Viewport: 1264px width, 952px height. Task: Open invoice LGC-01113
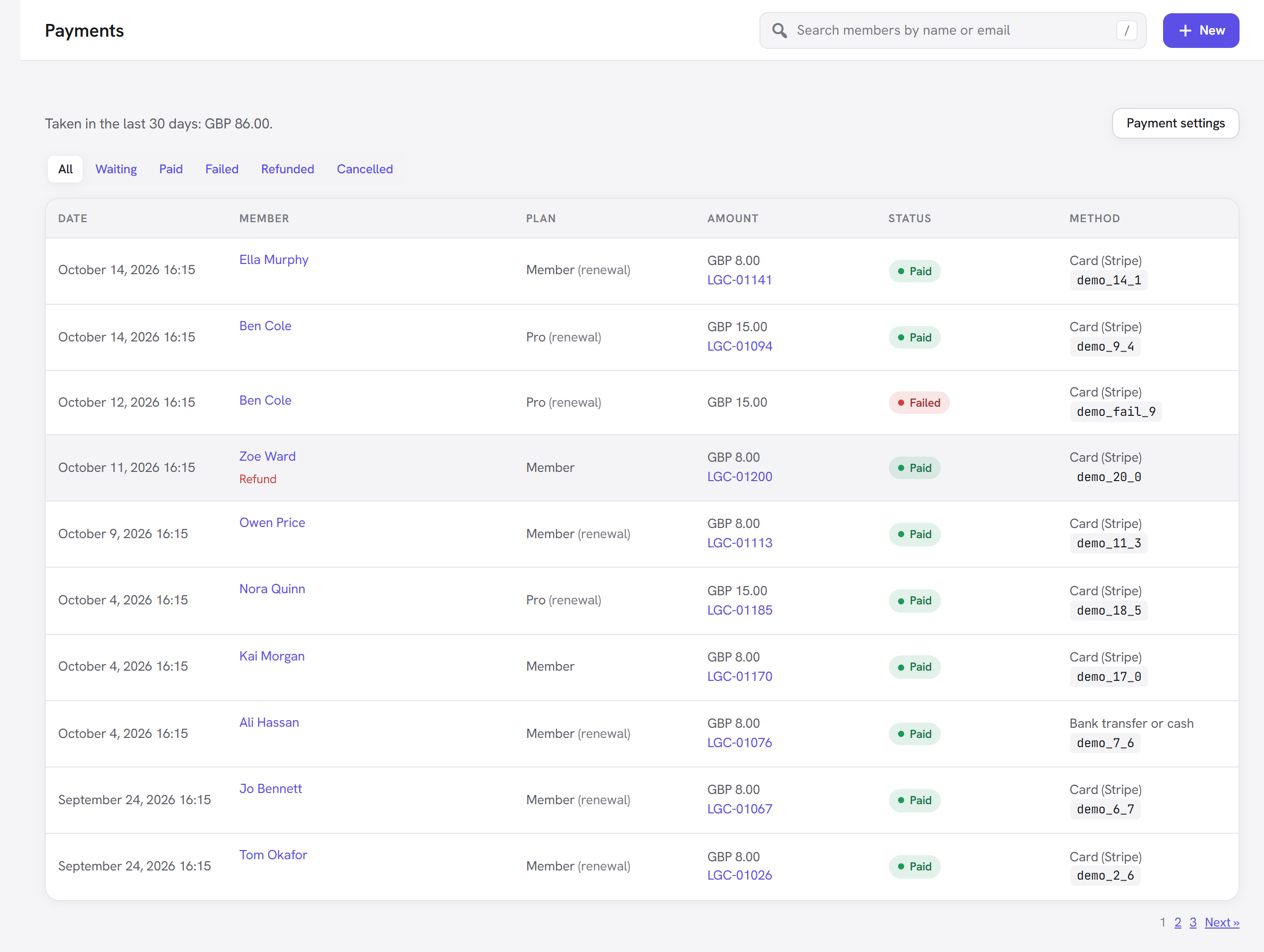740,543
